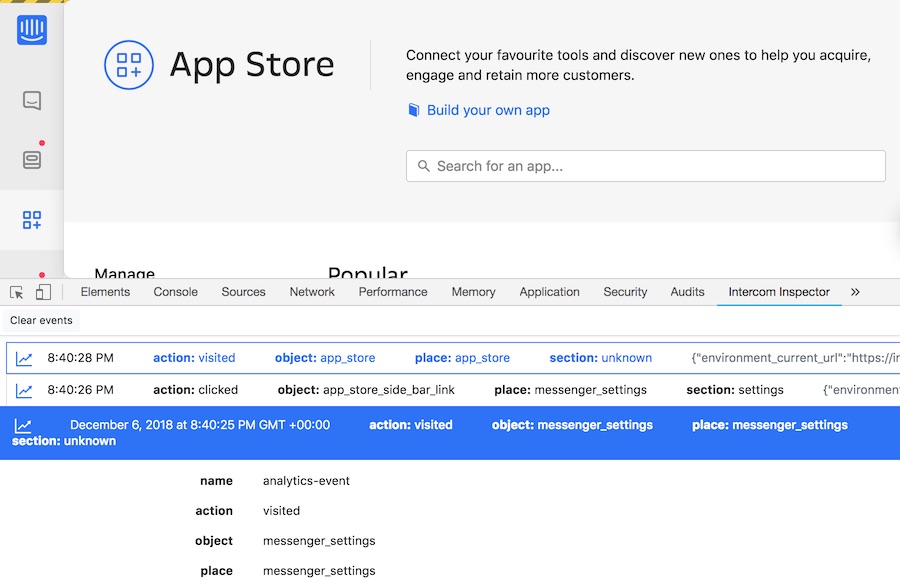Switch to the Console tab
This screenshot has width=900, height=580.
176,292
